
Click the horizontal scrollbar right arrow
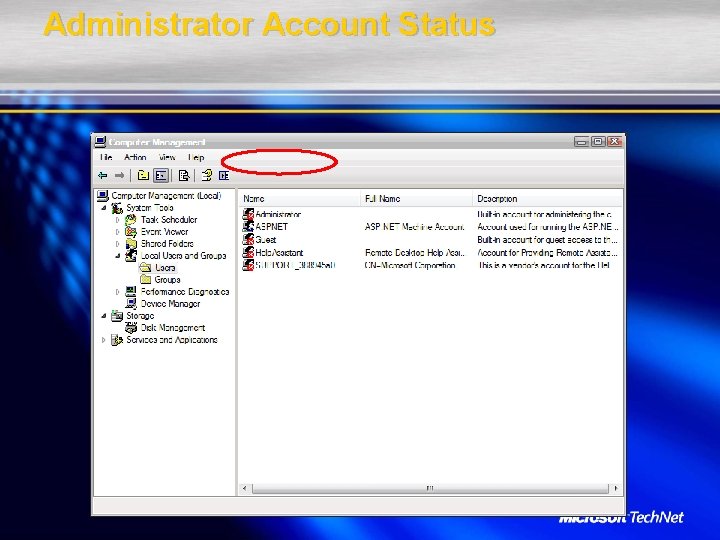point(616,488)
